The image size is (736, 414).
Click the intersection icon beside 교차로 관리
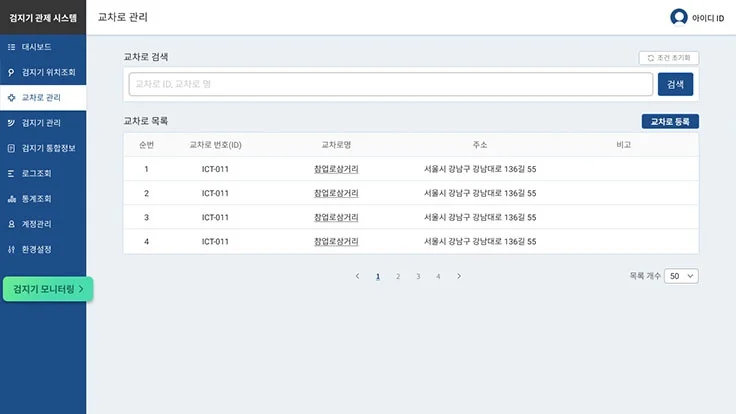pos(11,98)
